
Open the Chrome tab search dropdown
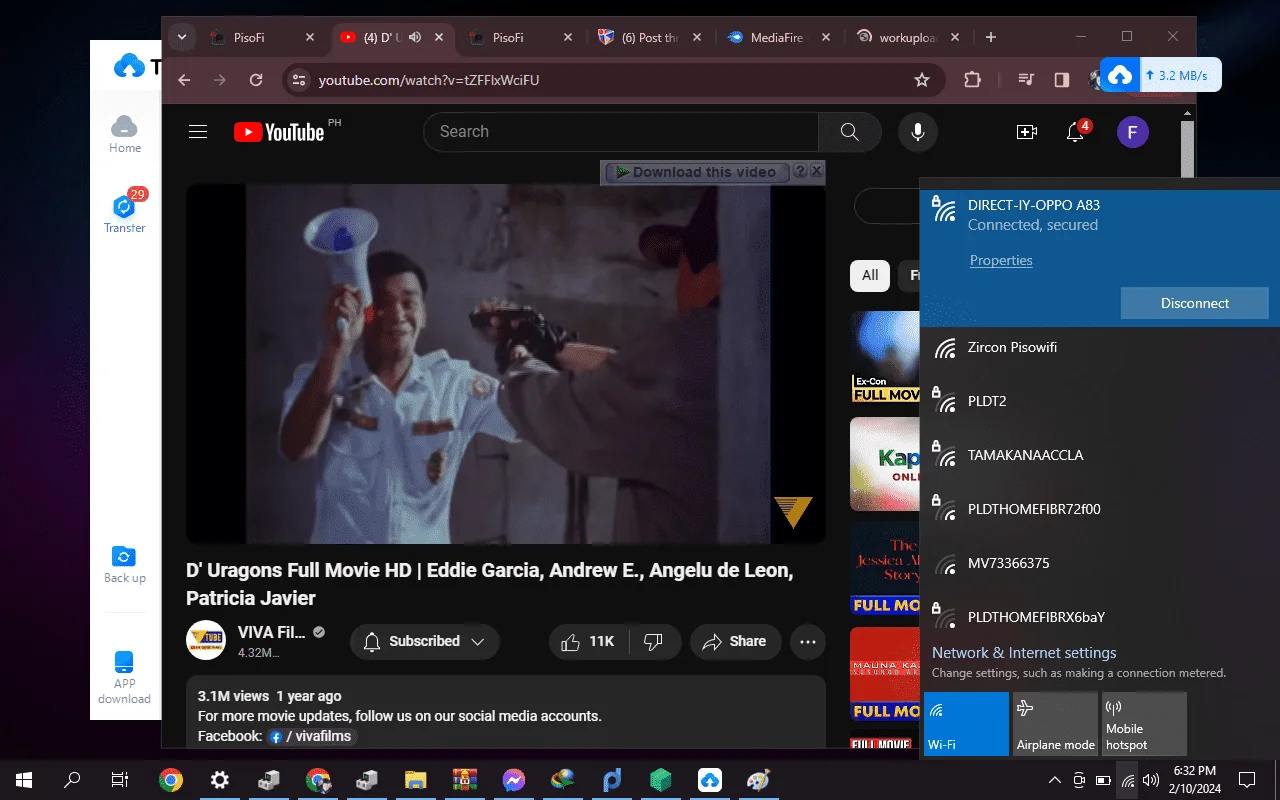click(x=182, y=38)
